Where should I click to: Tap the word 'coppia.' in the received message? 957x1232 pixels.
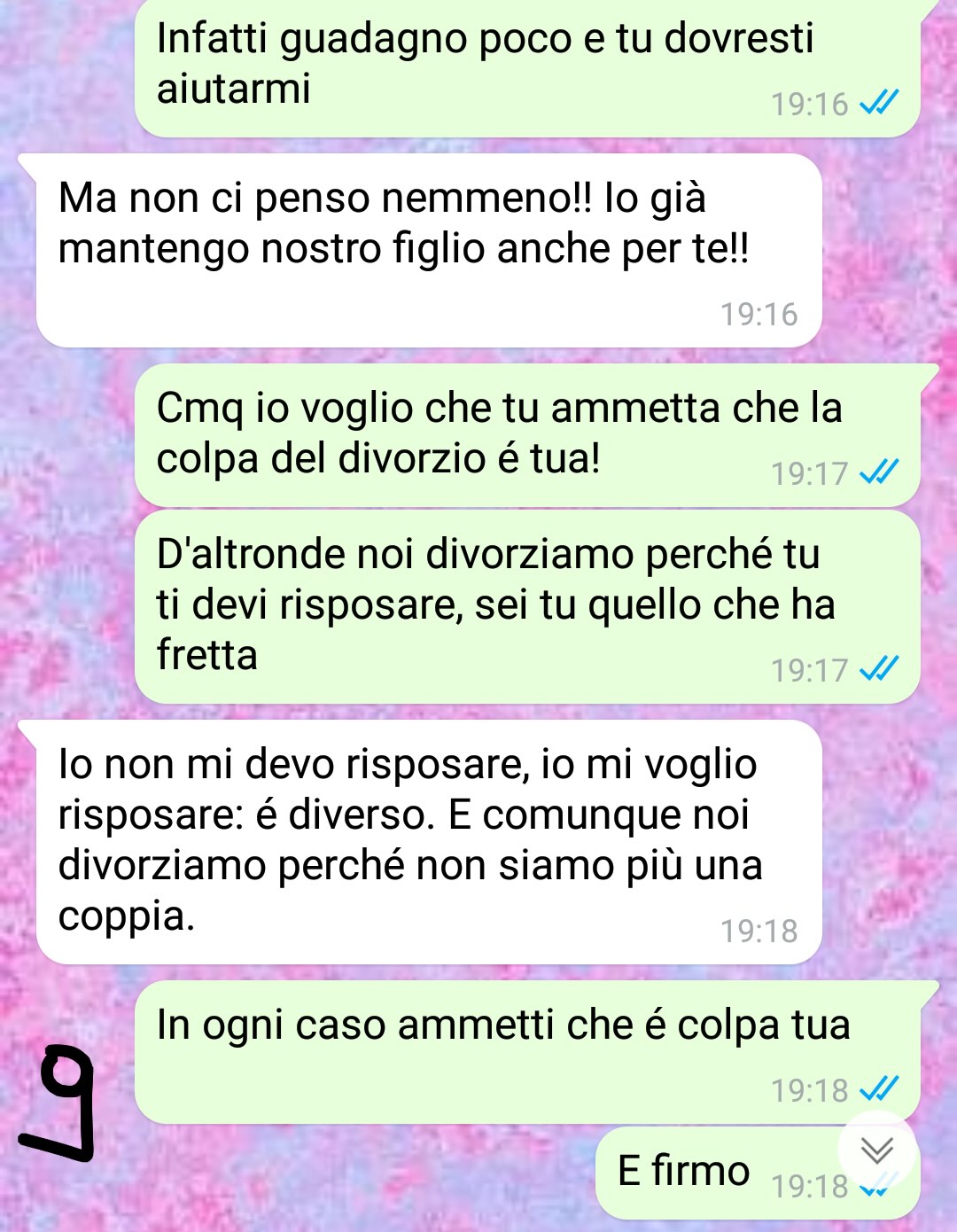coord(126,917)
